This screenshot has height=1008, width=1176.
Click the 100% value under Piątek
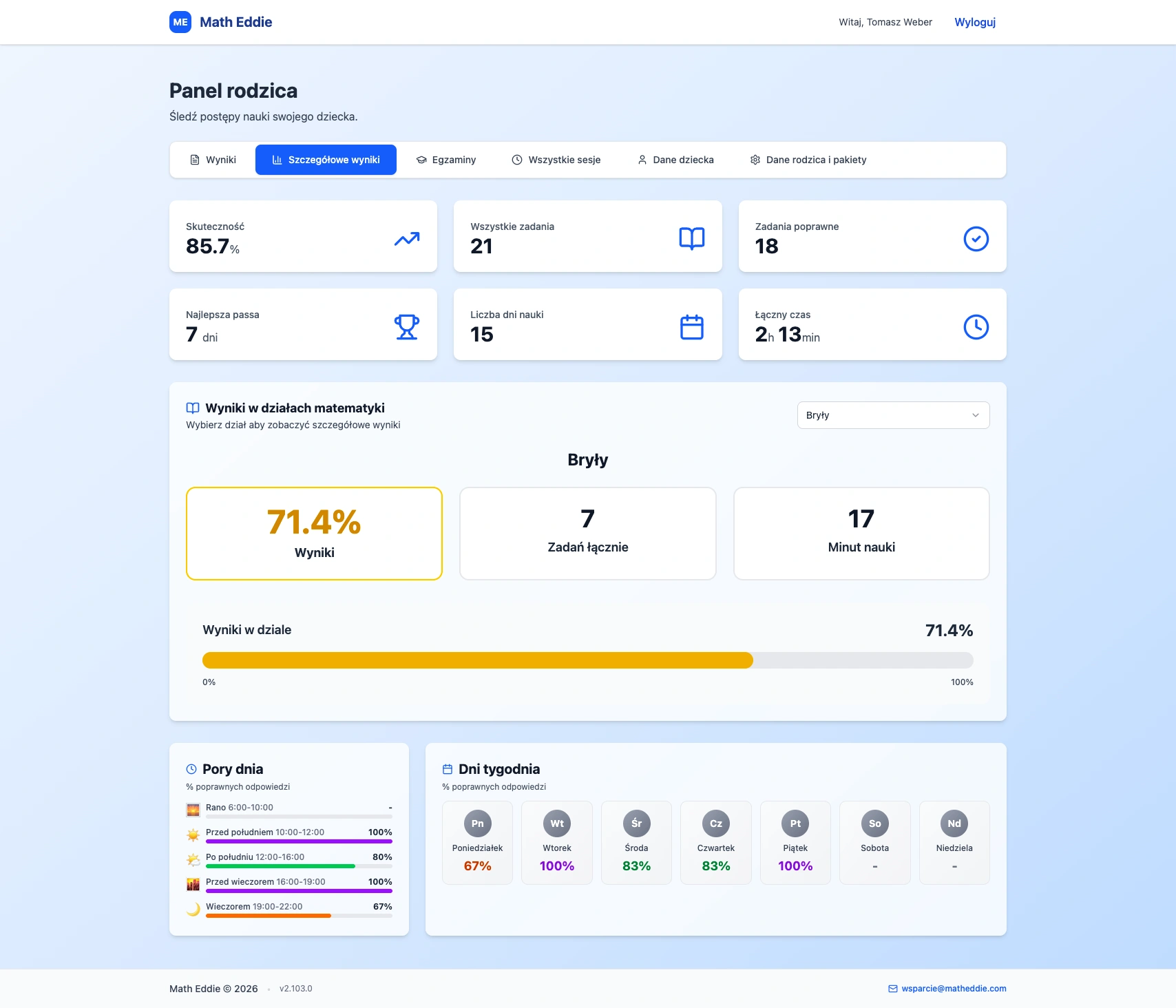(x=796, y=866)
